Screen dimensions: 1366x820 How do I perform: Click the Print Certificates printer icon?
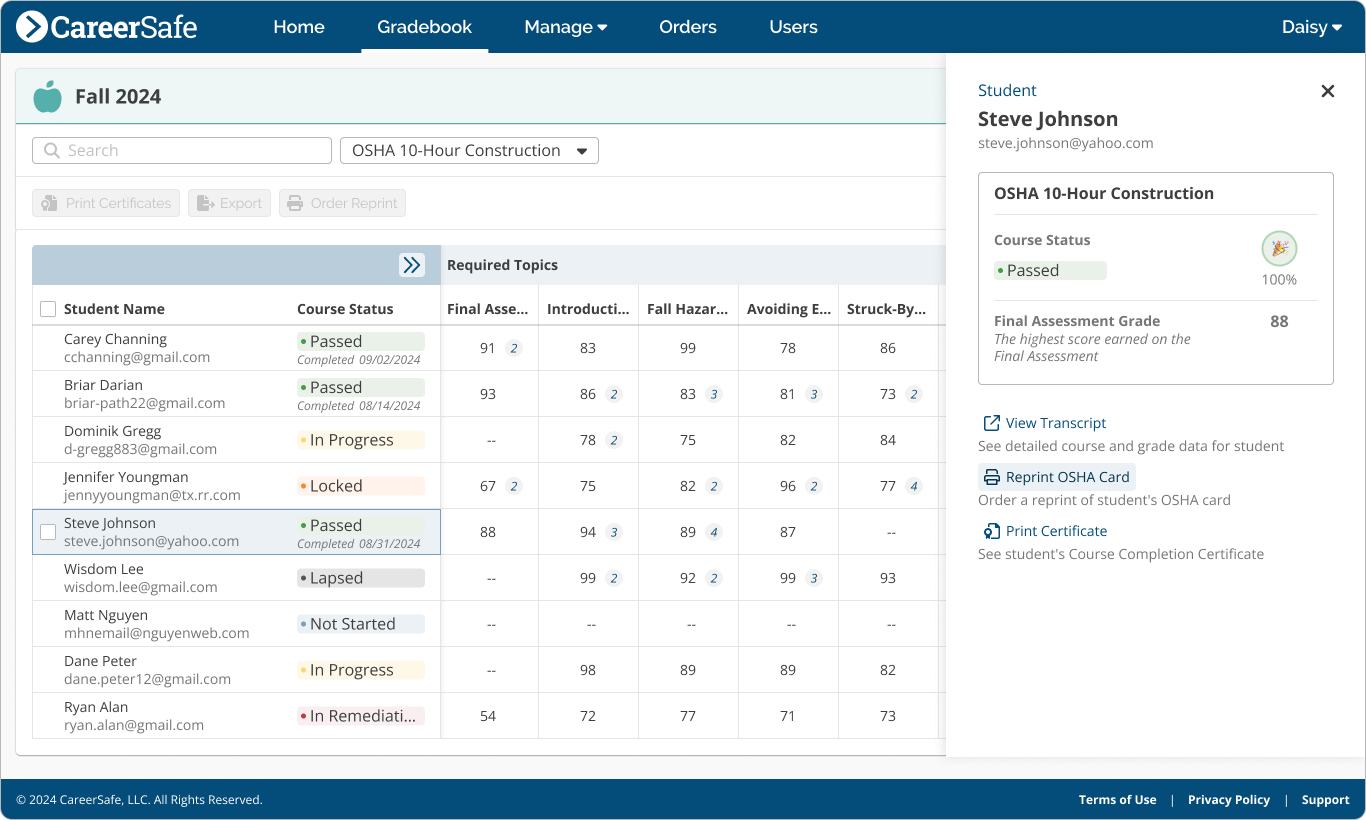click(49, 202)
